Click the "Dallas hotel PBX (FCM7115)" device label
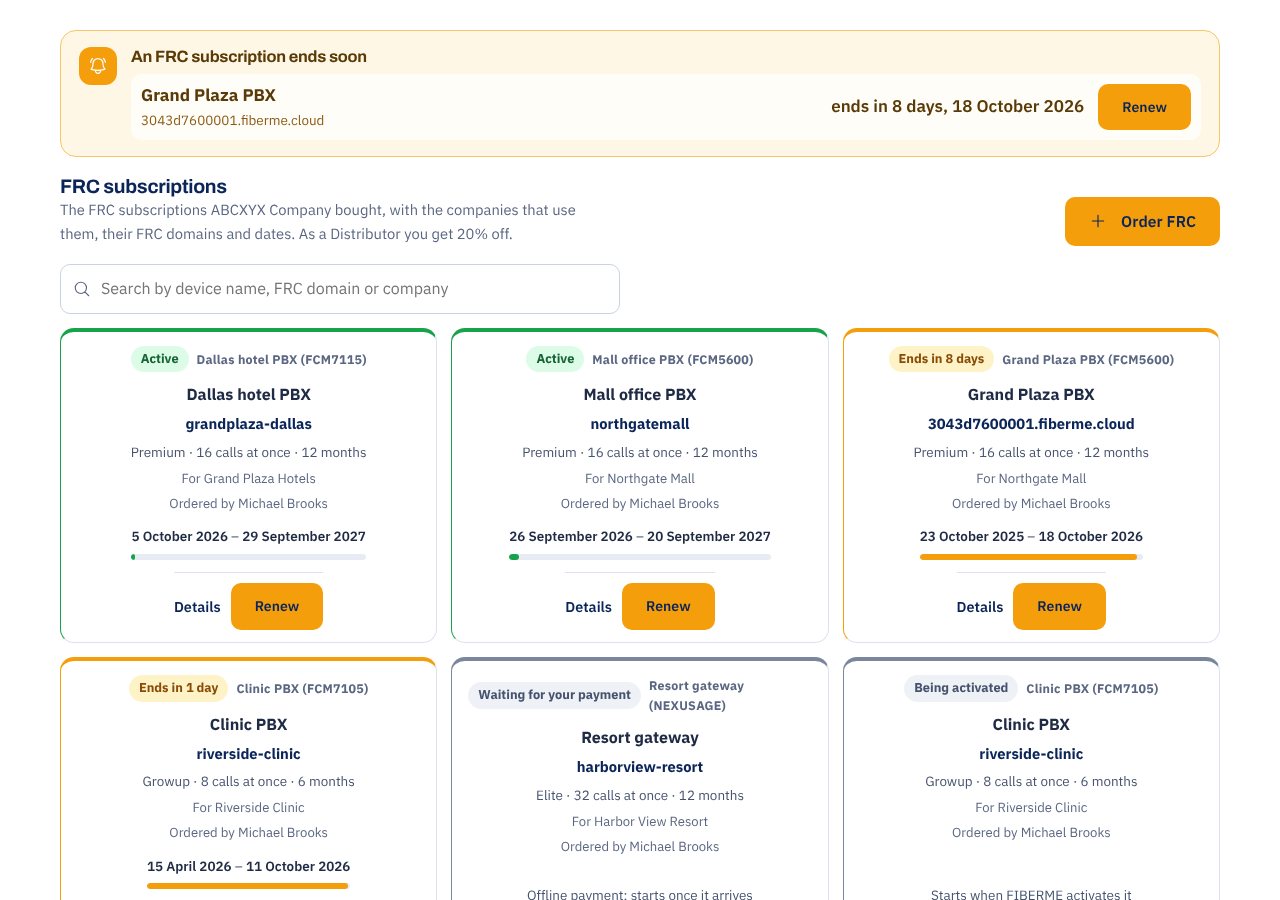The image size is (1280, 900). 282,359
